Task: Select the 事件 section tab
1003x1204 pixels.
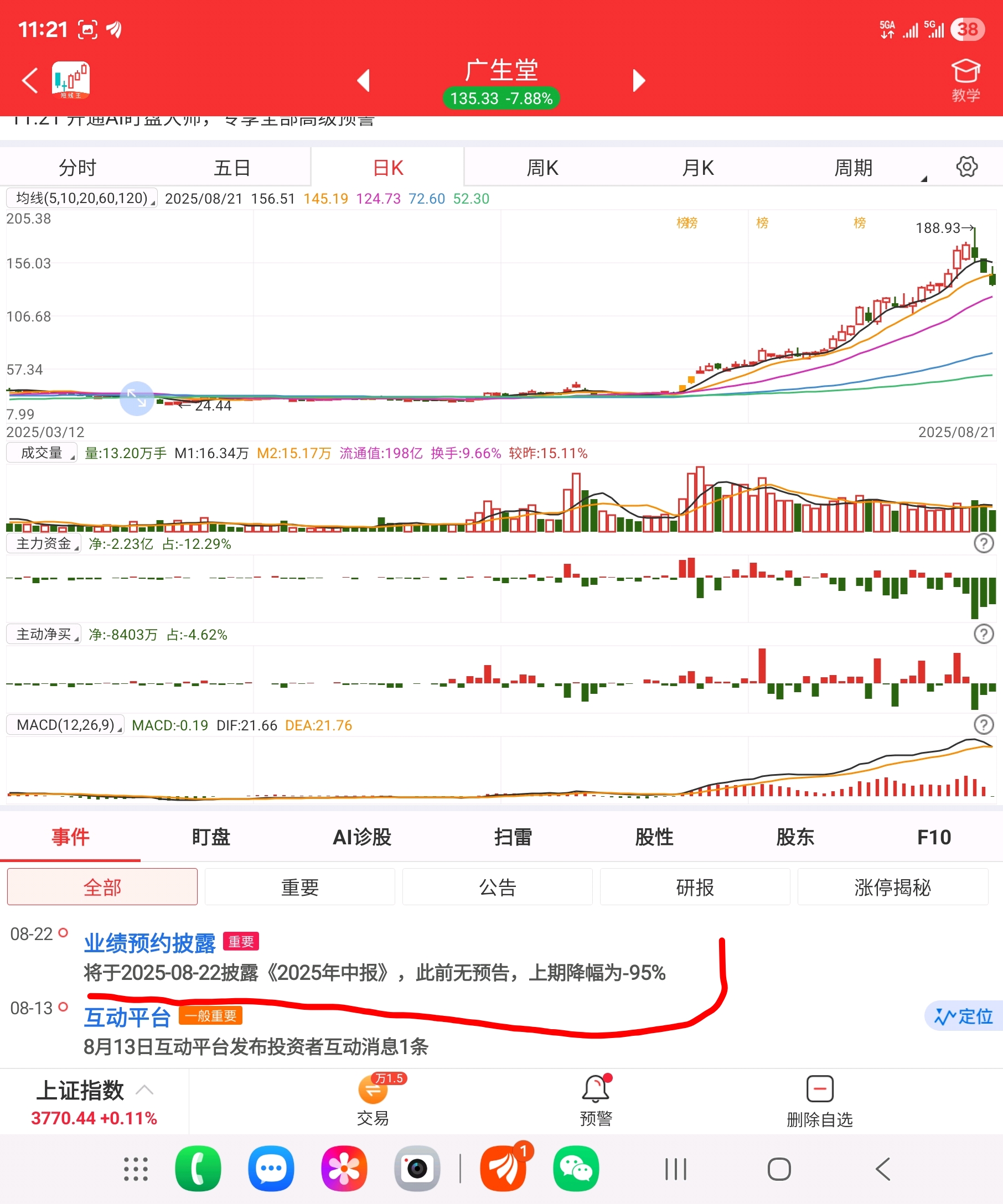Action: (x=70, y=837)
